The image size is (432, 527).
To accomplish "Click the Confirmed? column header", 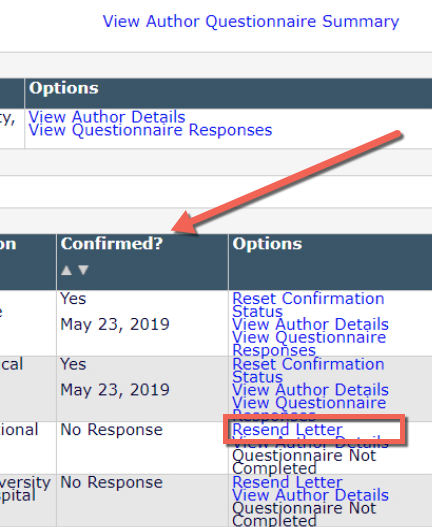I will 112,244.
